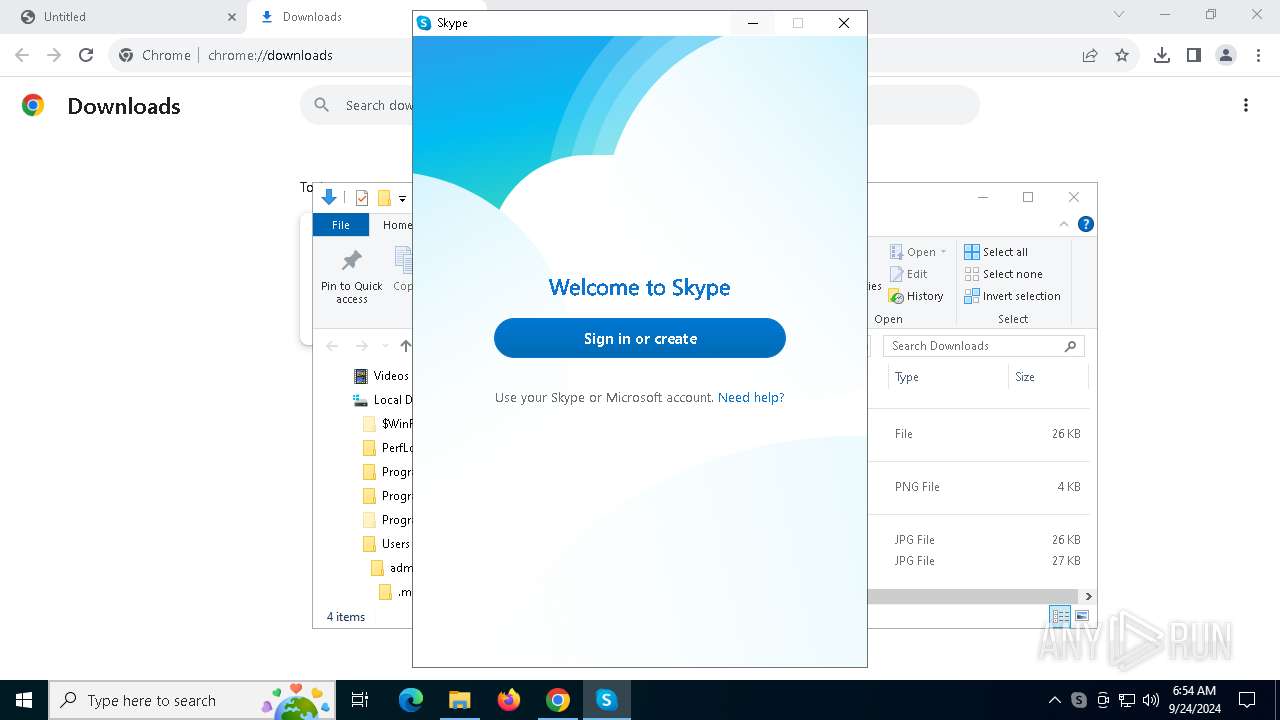This screenshot has height=720, width=1280.
Task: Open Task View on taskbar
Action: coord(360,700)
